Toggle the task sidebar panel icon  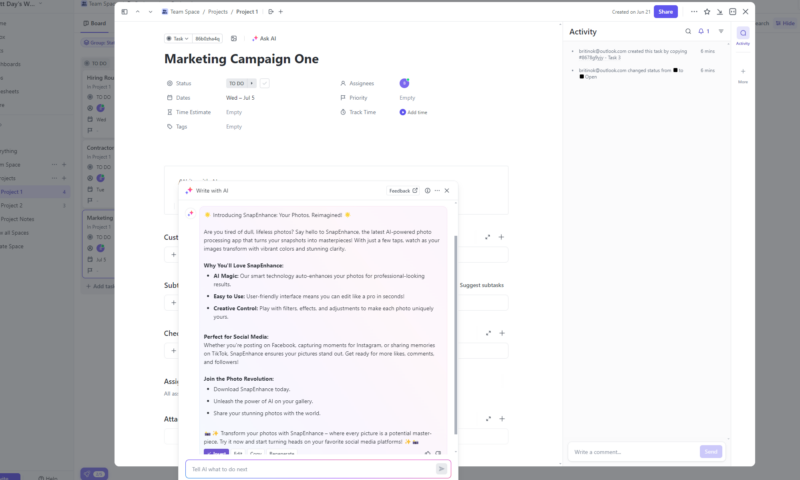tap(124, 12)
